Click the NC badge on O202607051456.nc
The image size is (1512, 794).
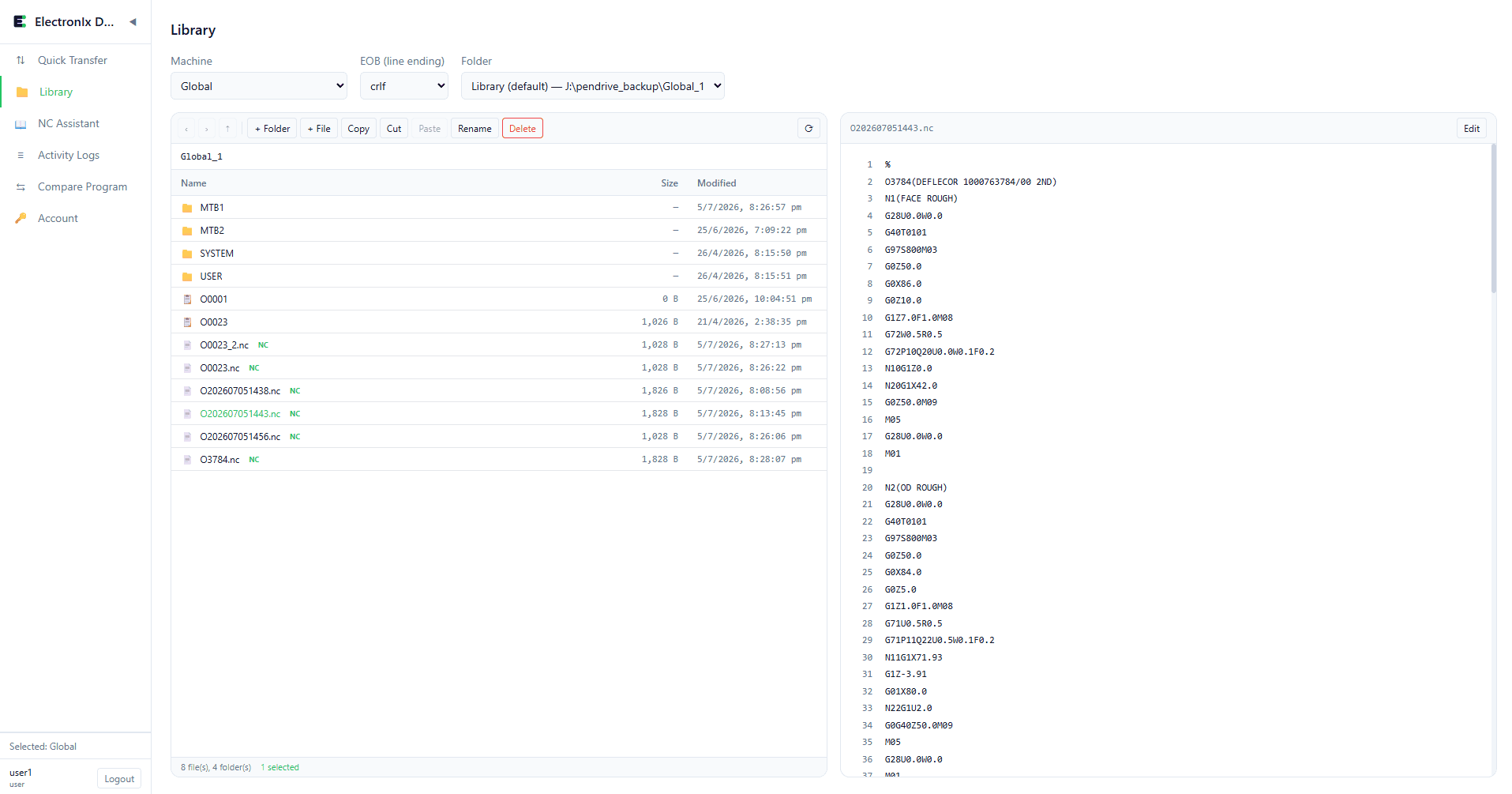pos(295,437)
